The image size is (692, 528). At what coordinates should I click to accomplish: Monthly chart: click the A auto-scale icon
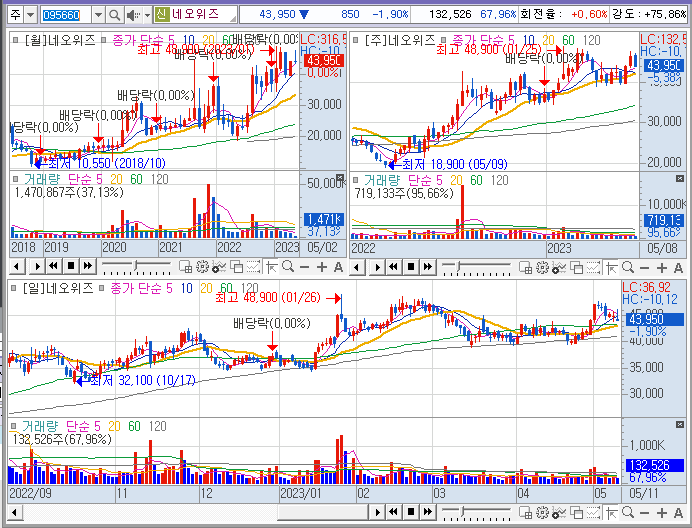click(x=338, y=267)
